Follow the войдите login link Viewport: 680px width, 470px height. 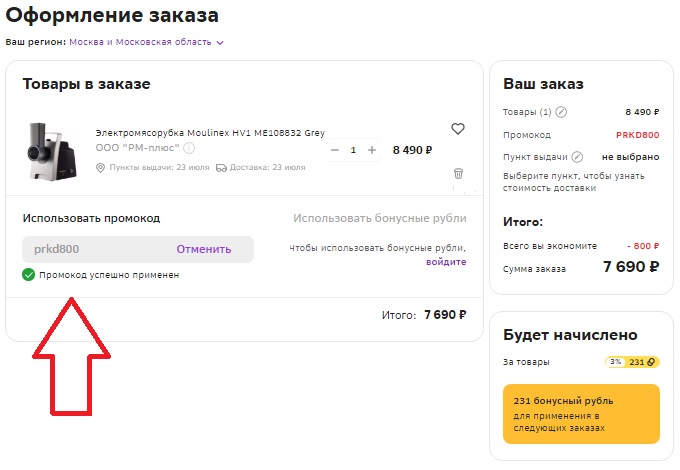tap(446, 262)
